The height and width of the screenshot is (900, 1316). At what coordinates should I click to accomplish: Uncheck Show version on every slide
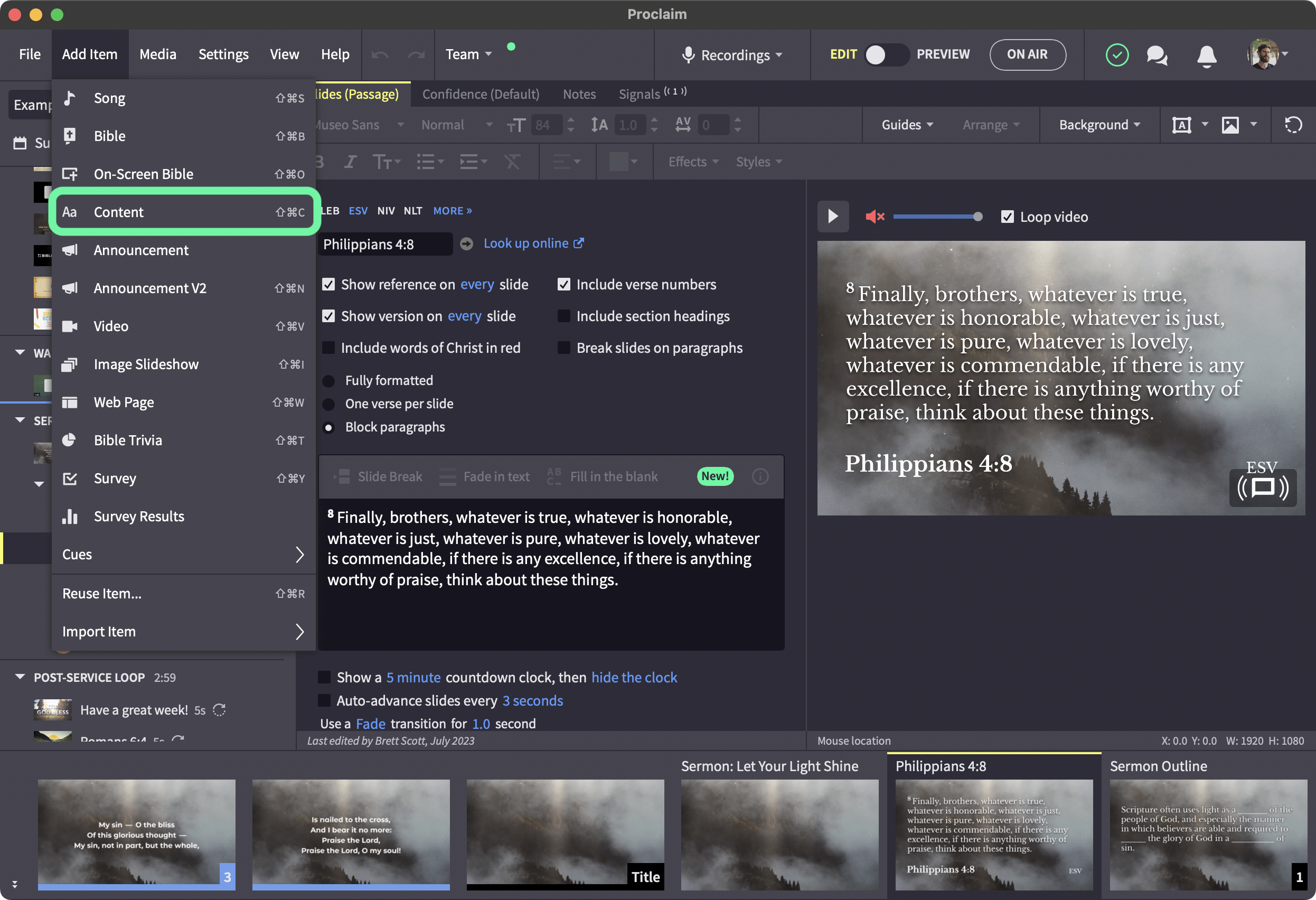pos(328,316)
